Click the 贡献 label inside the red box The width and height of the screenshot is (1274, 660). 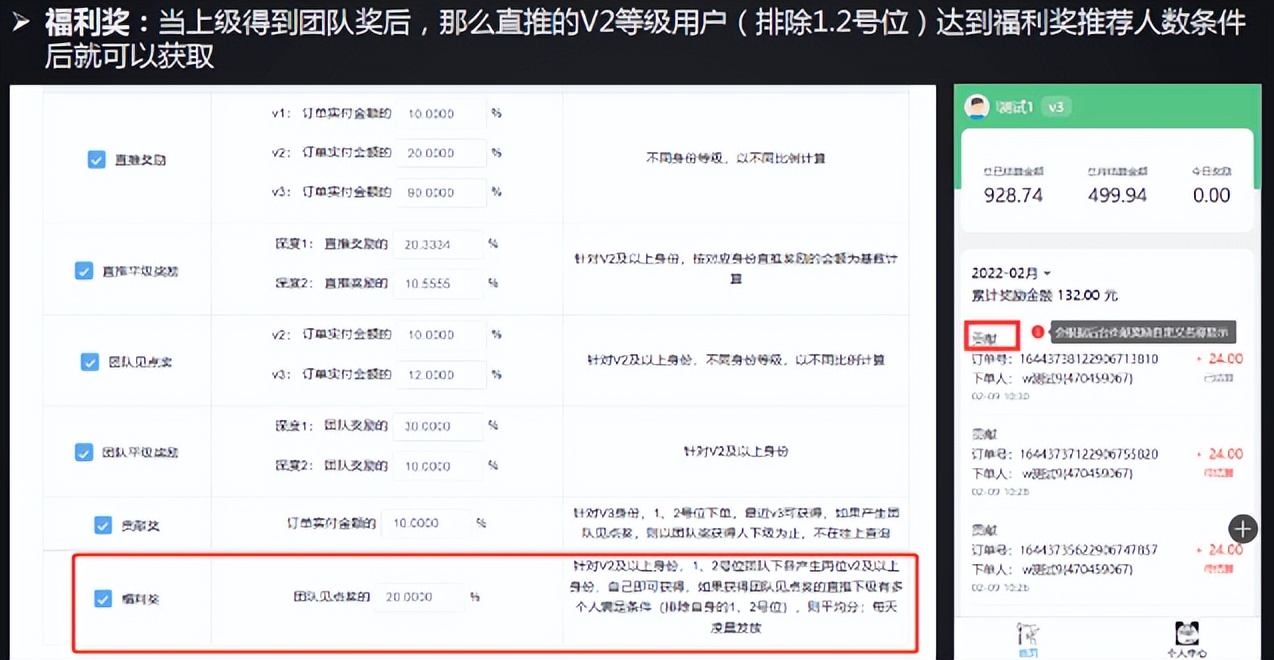pyautogui.click(x=990, y=337)
